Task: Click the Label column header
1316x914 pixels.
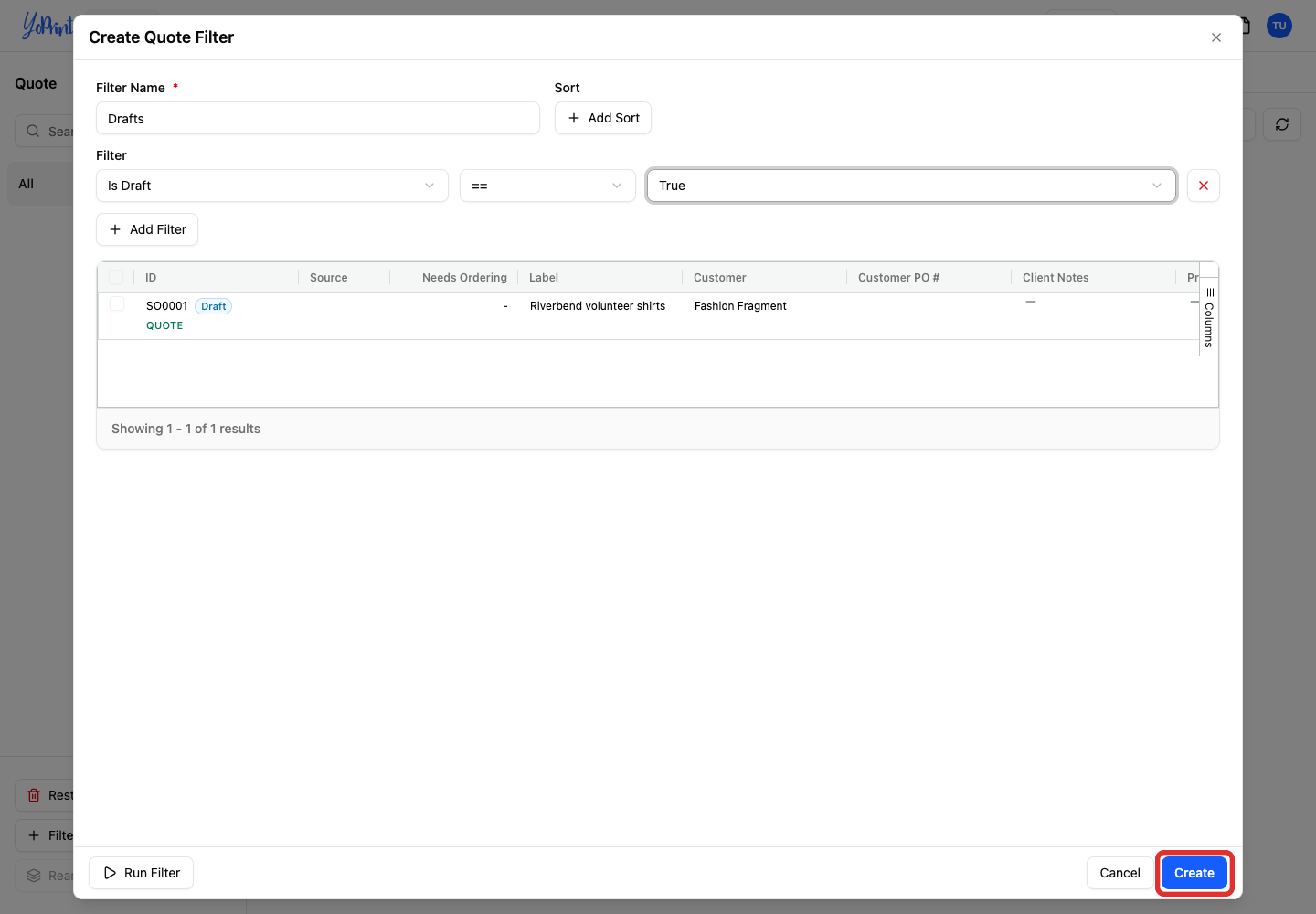Action: [544, 278]
